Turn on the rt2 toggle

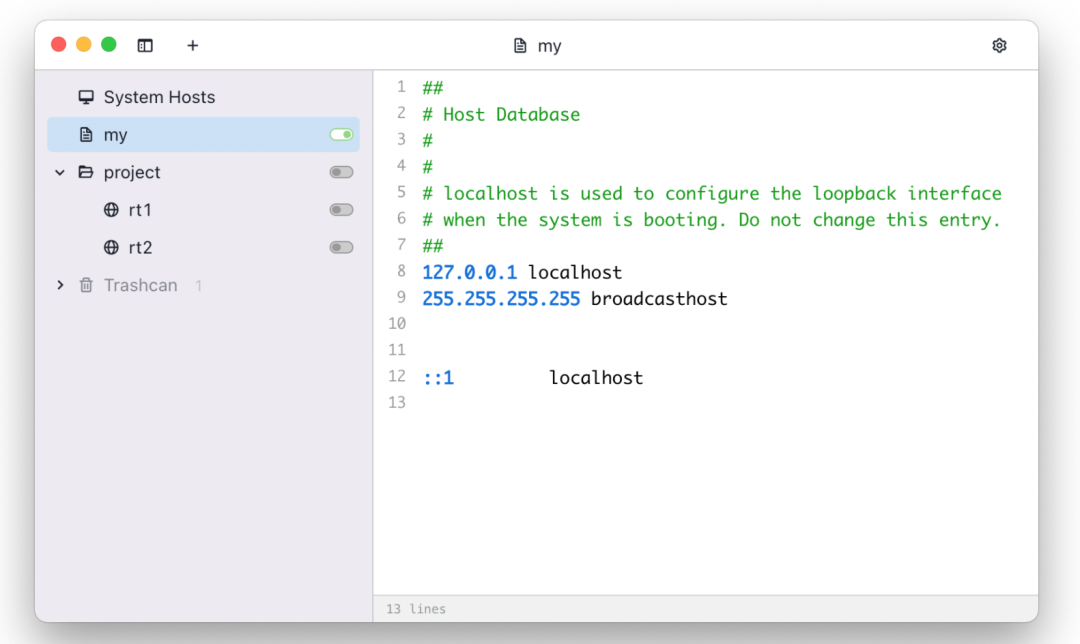click(342, 247)
